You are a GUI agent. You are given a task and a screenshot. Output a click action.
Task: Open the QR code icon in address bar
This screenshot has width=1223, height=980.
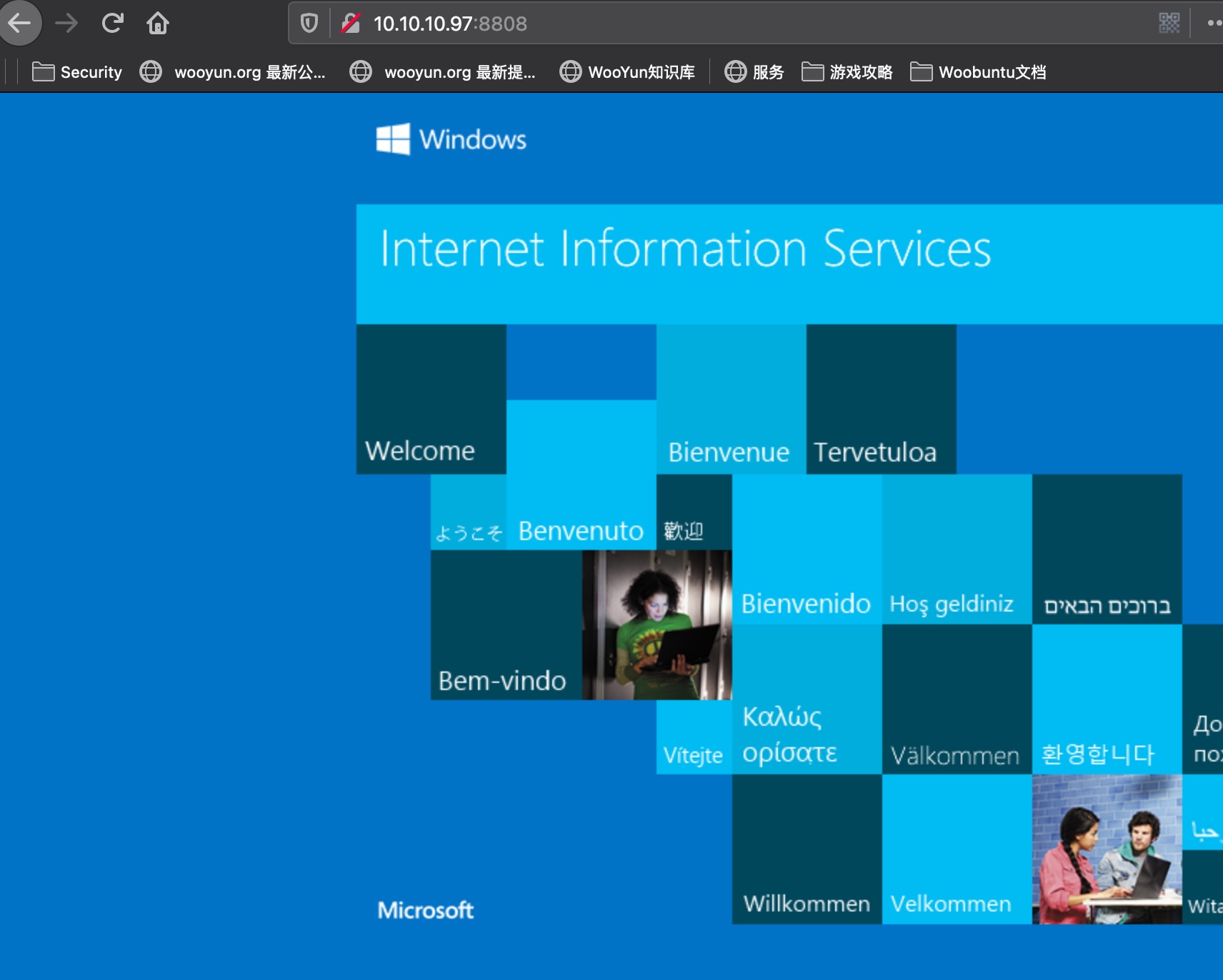click(1169, 24)
